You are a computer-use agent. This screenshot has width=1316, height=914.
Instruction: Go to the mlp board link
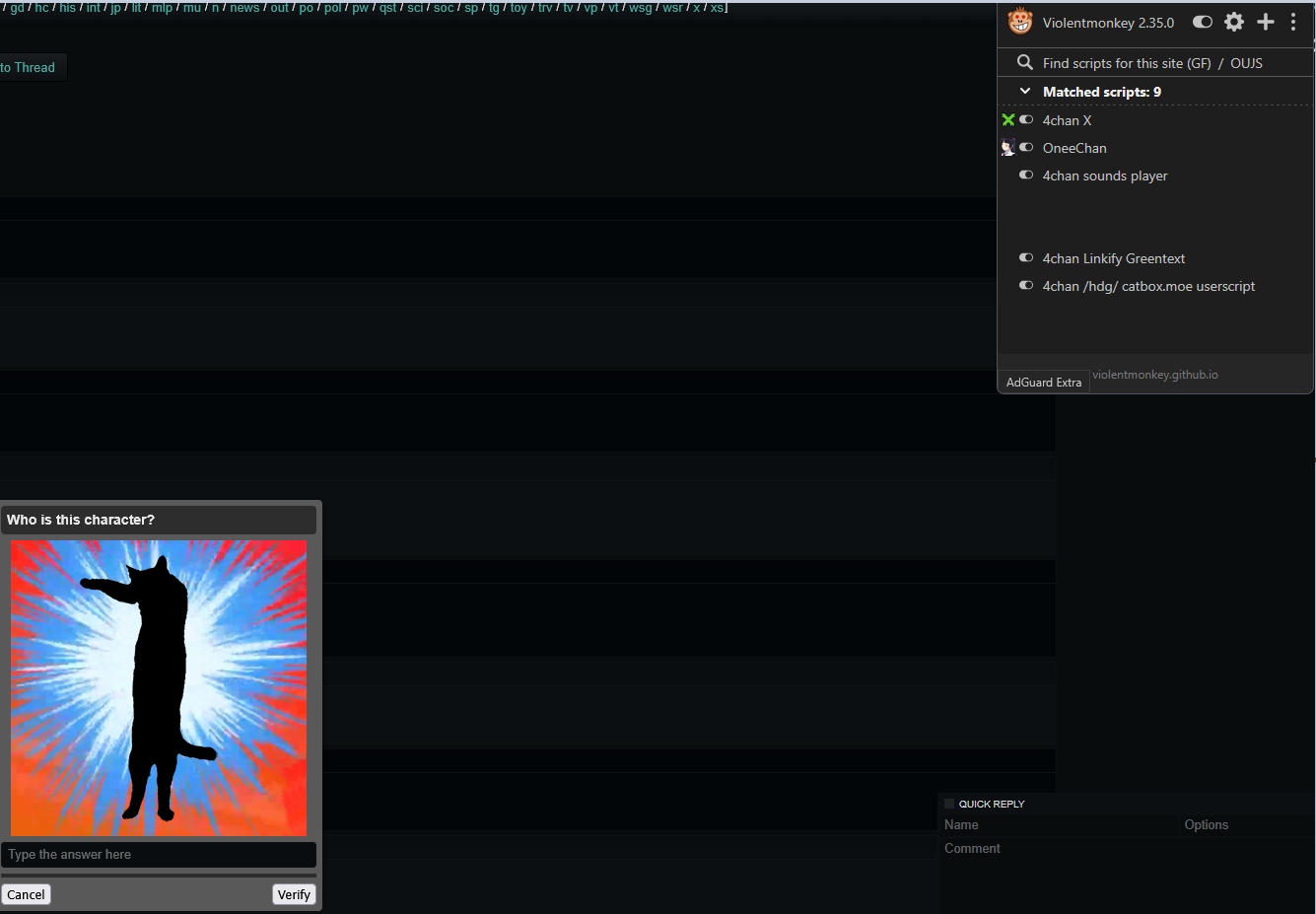(162, 8)
